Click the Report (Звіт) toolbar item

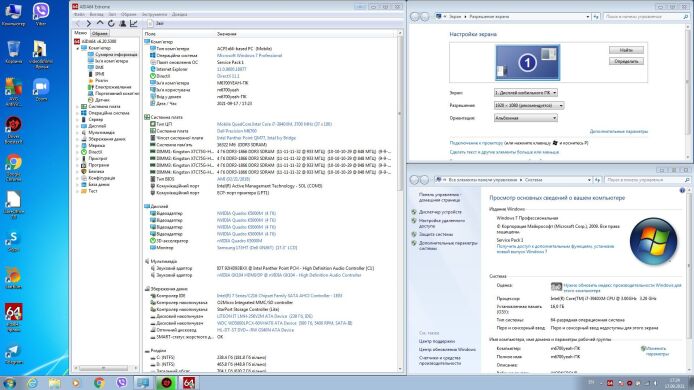[x=156, y=23]
